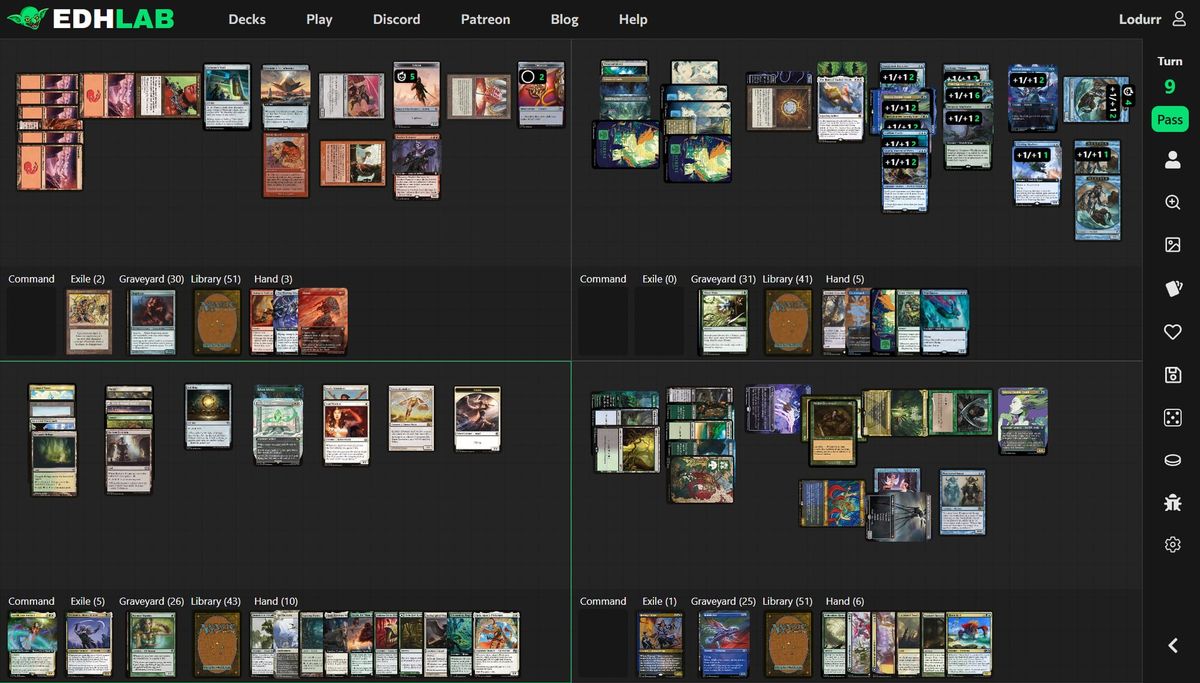
Task: Click the bug report icon
Action: point(1173,503)
